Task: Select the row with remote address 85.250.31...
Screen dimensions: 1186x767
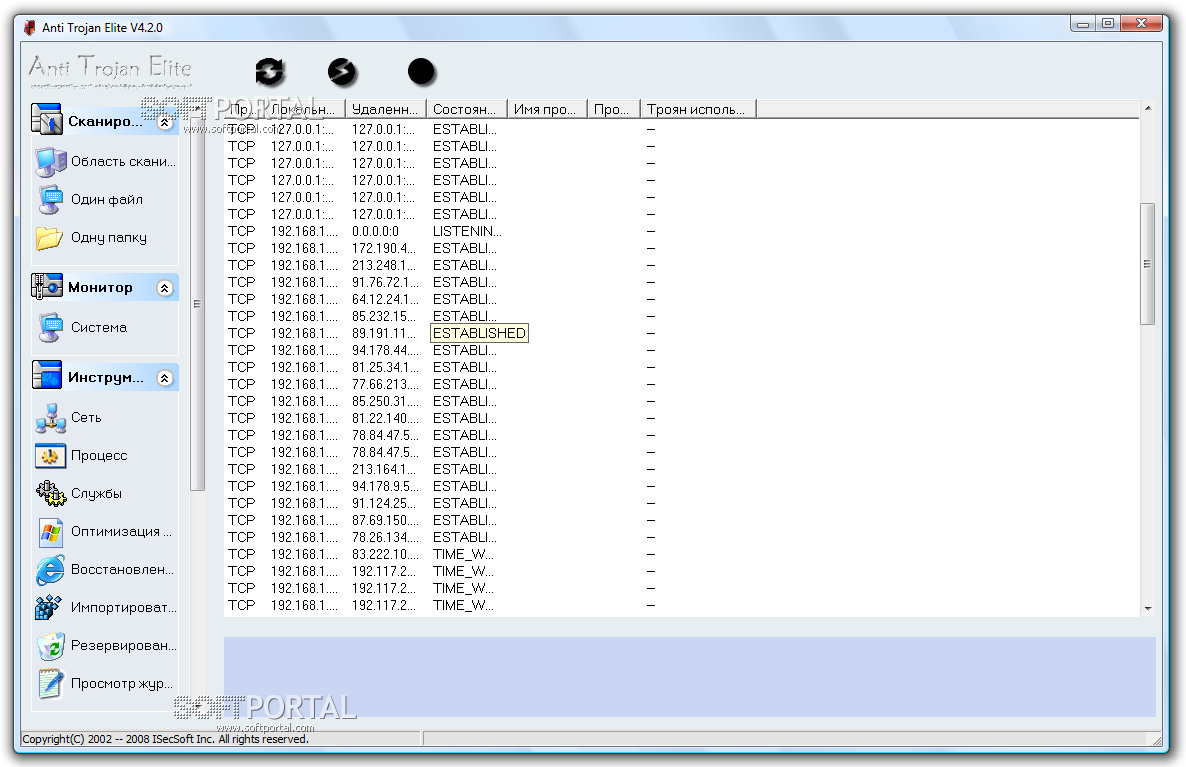Action: (682, 402)
